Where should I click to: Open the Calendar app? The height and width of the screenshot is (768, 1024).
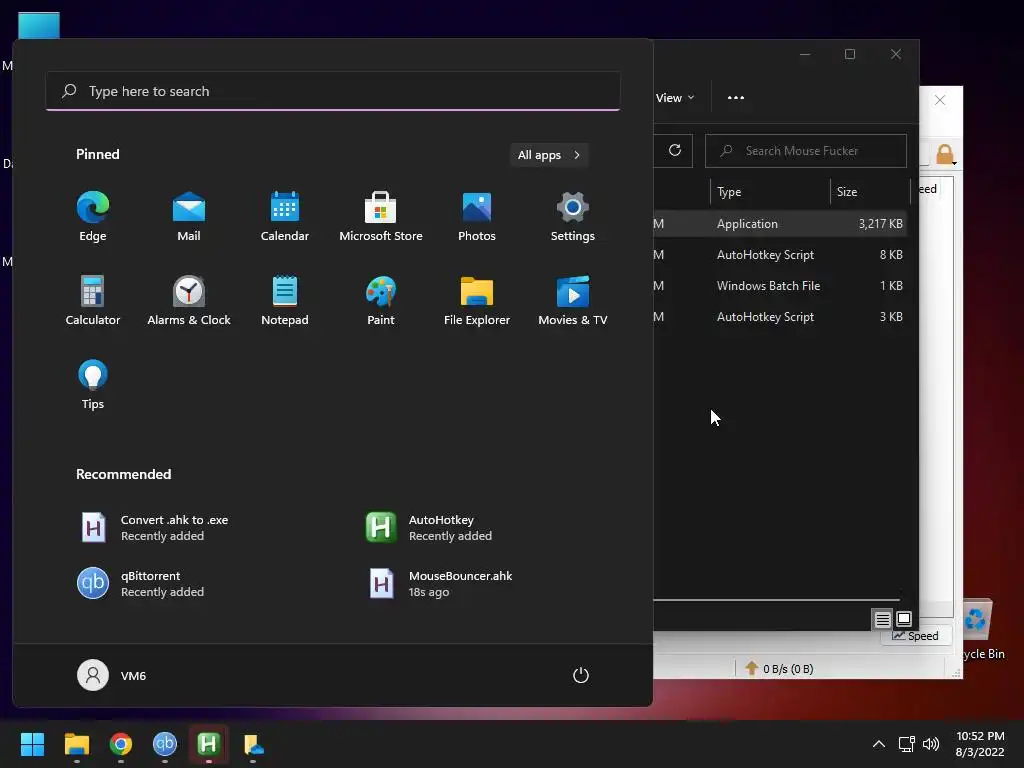[285, 217]
